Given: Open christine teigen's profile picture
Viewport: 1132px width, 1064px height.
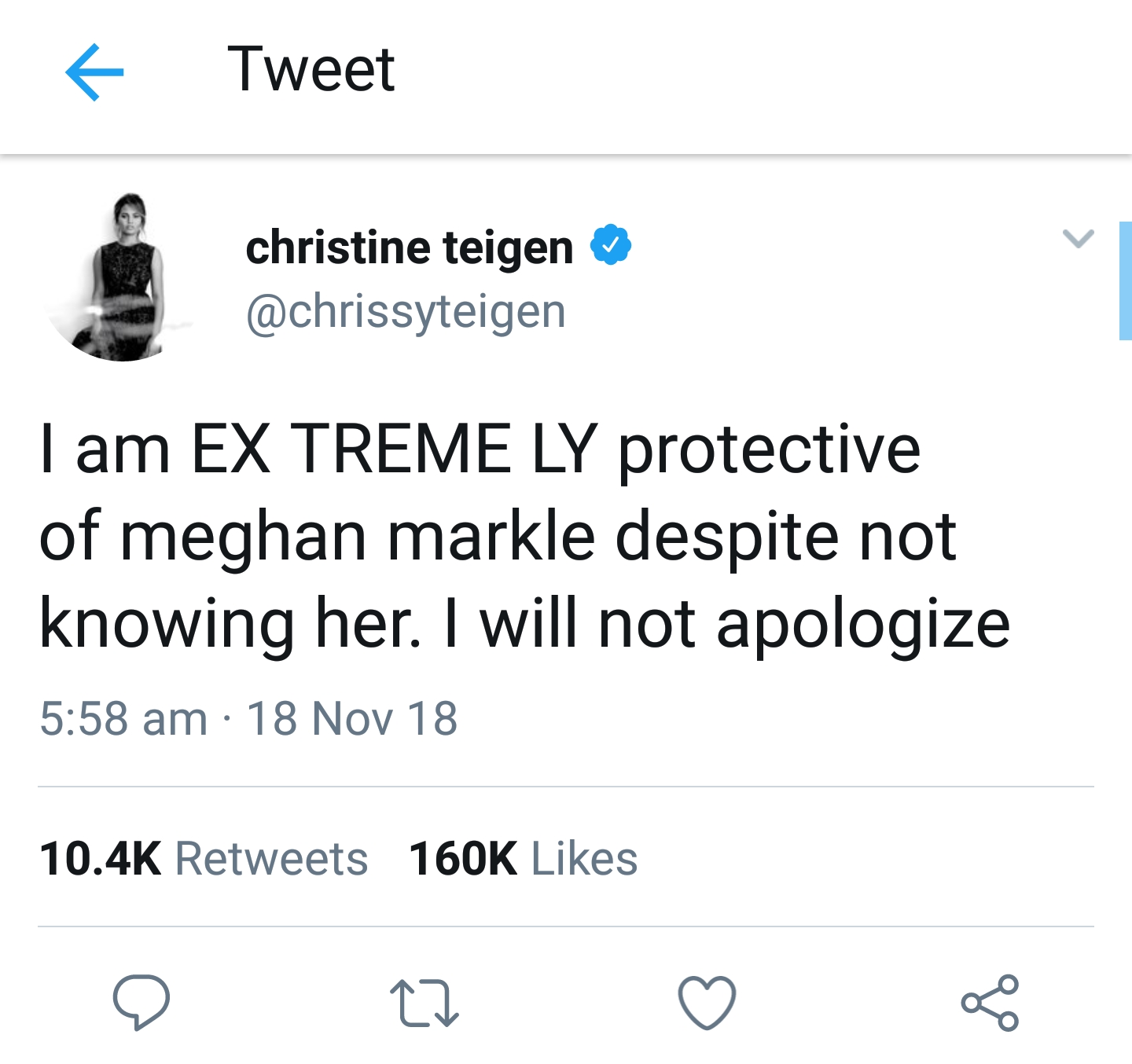Looking at the screenshot, I should [124, 277].
